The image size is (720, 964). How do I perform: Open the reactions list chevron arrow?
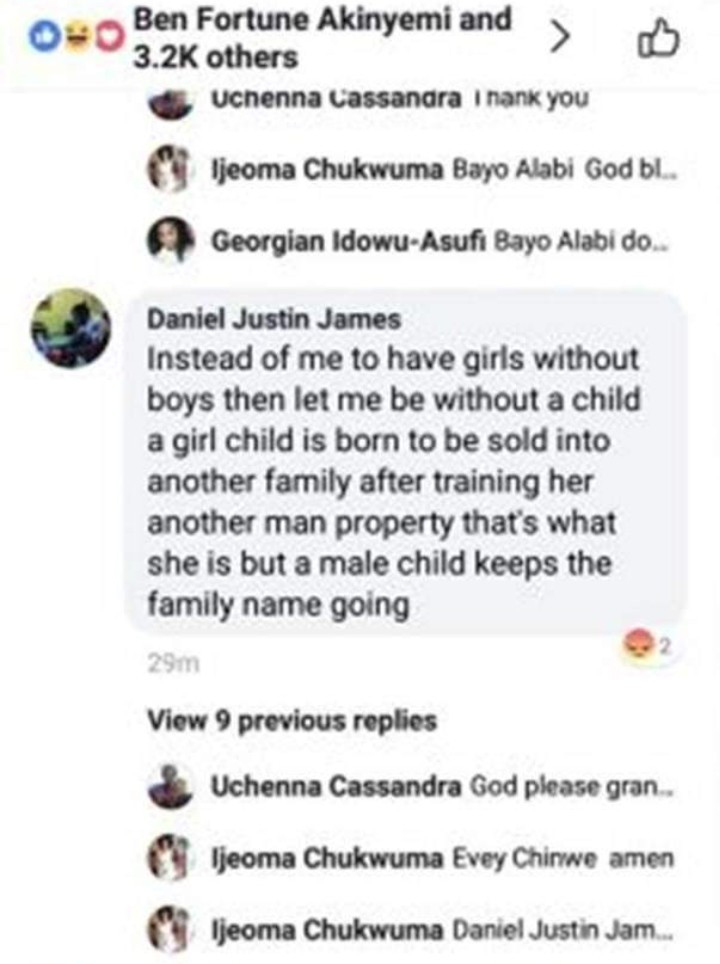click(x=558, y=39)
